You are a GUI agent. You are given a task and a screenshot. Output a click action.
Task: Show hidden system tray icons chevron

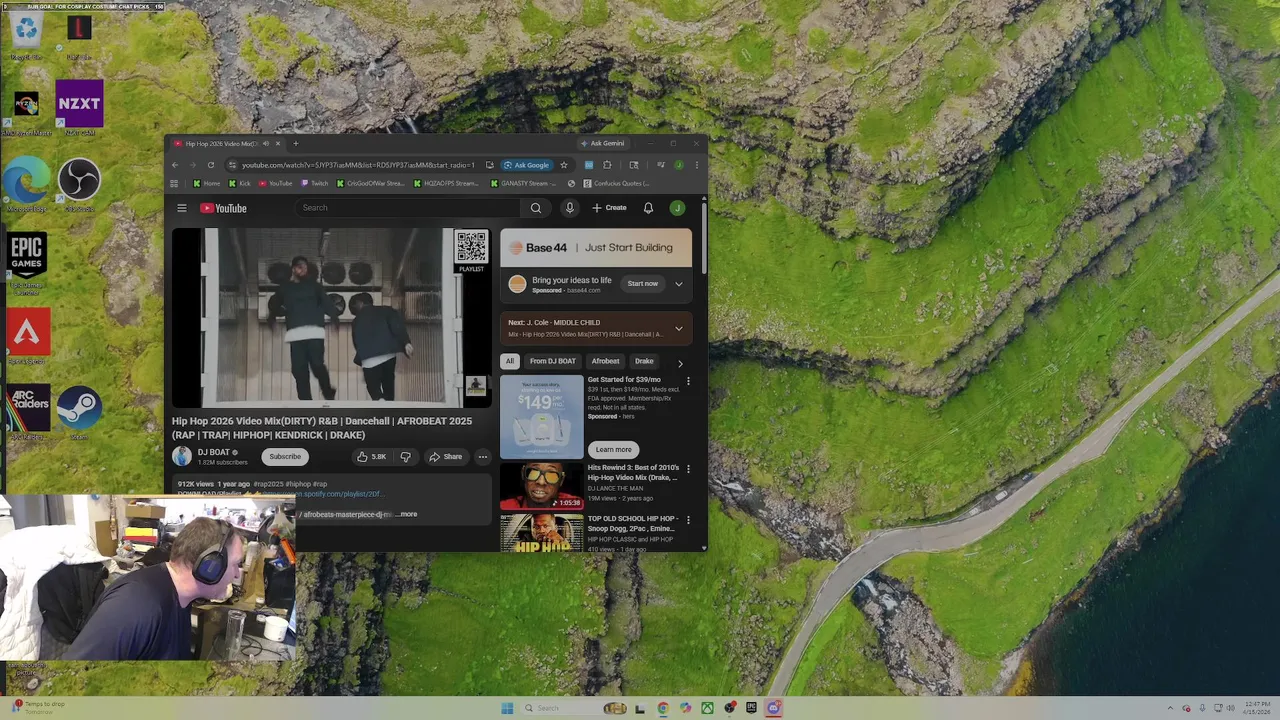coord(1172,708)
